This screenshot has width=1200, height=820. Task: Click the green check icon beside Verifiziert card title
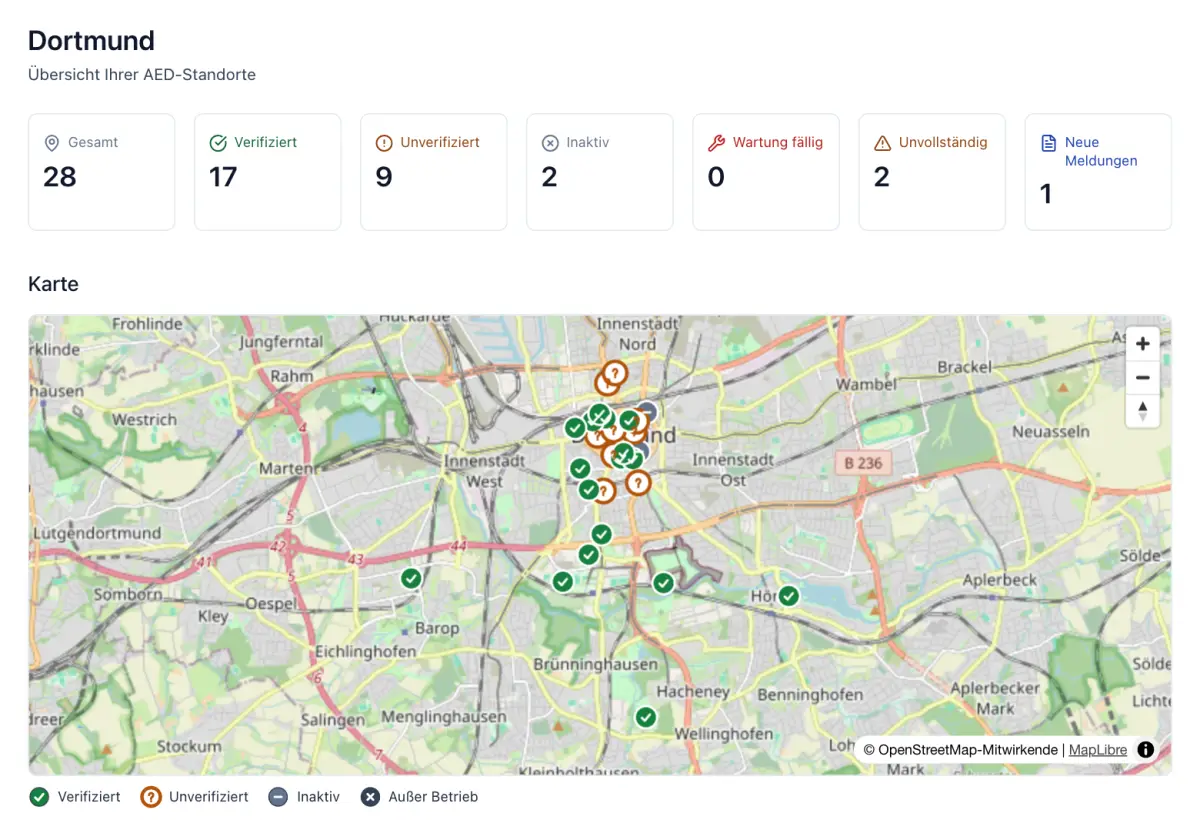(x=218, y=143)
